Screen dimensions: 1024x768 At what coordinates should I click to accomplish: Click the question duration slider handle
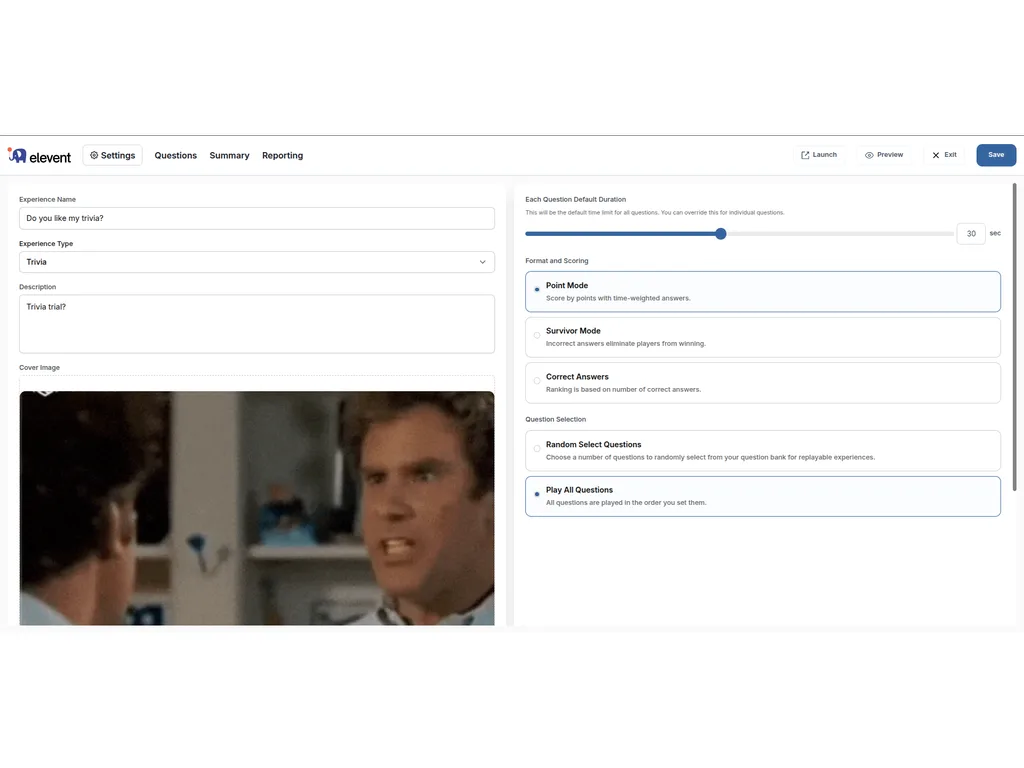click(720, 234)
